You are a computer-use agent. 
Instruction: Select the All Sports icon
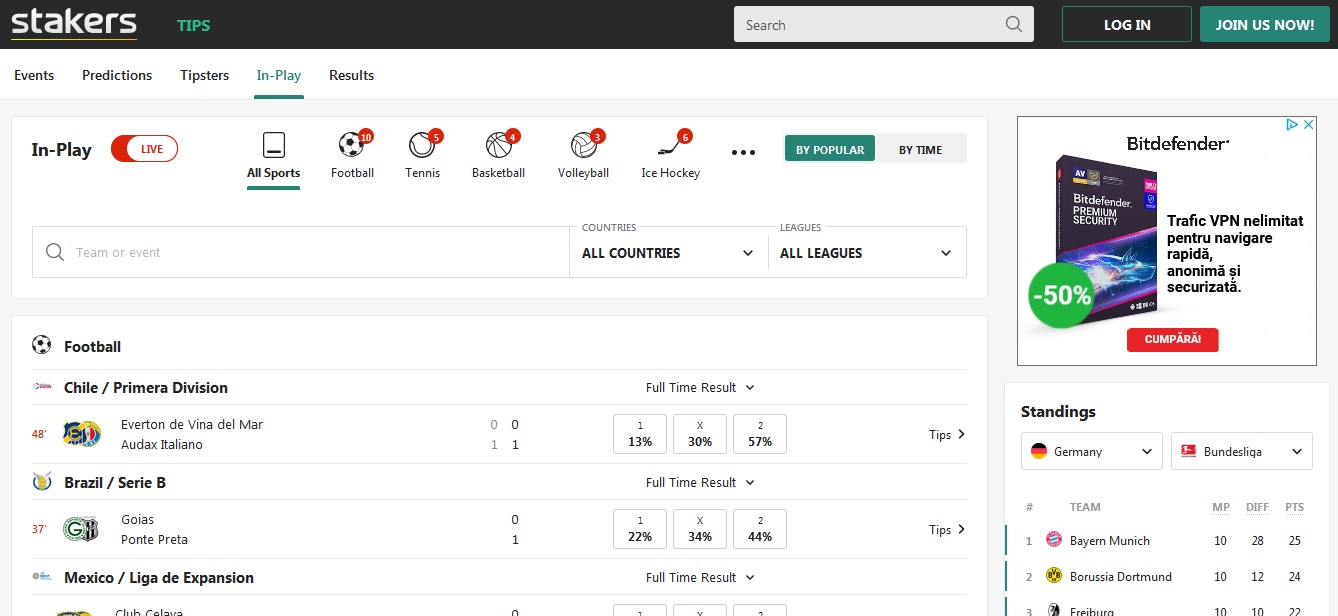[274, 145]
